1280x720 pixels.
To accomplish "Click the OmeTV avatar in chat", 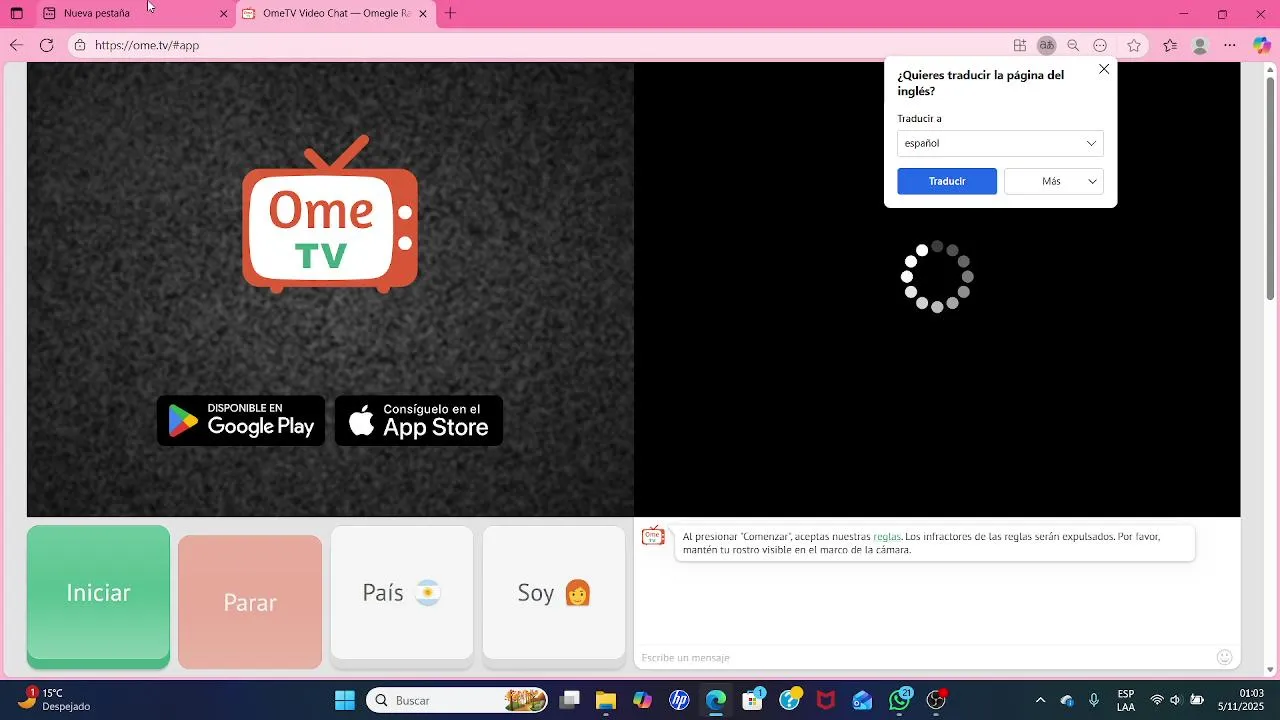I will 653,536.
